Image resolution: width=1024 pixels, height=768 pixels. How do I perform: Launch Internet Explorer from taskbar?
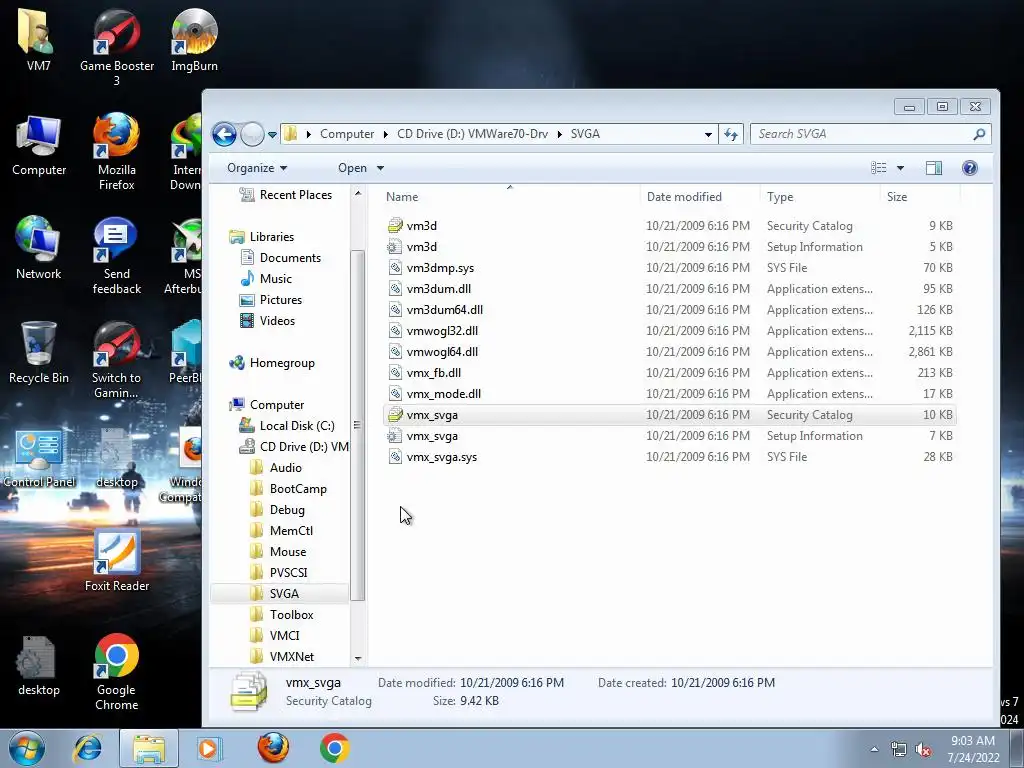(88, 748)
